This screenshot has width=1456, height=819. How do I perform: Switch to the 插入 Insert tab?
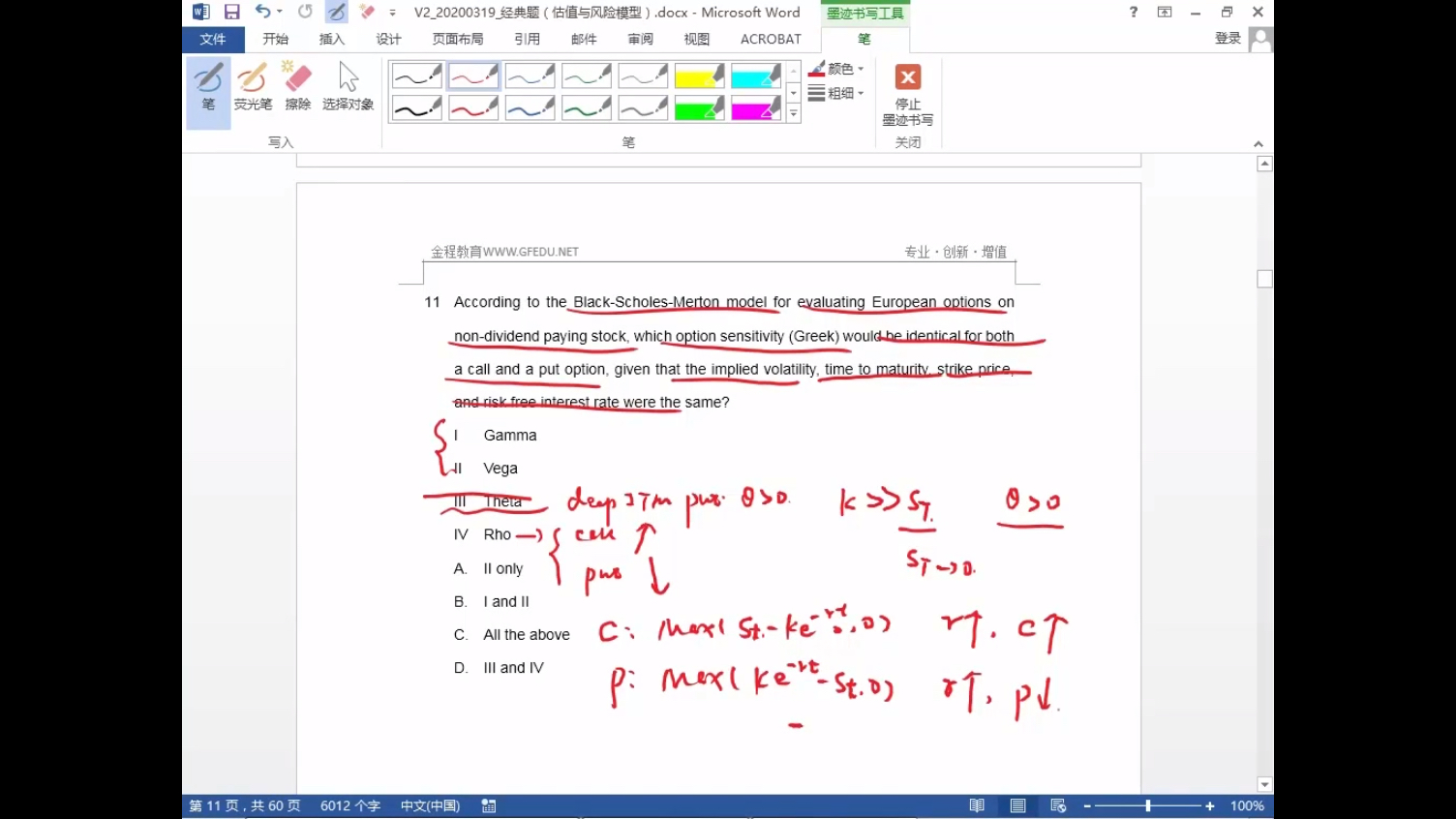click(x=332, y=39)
